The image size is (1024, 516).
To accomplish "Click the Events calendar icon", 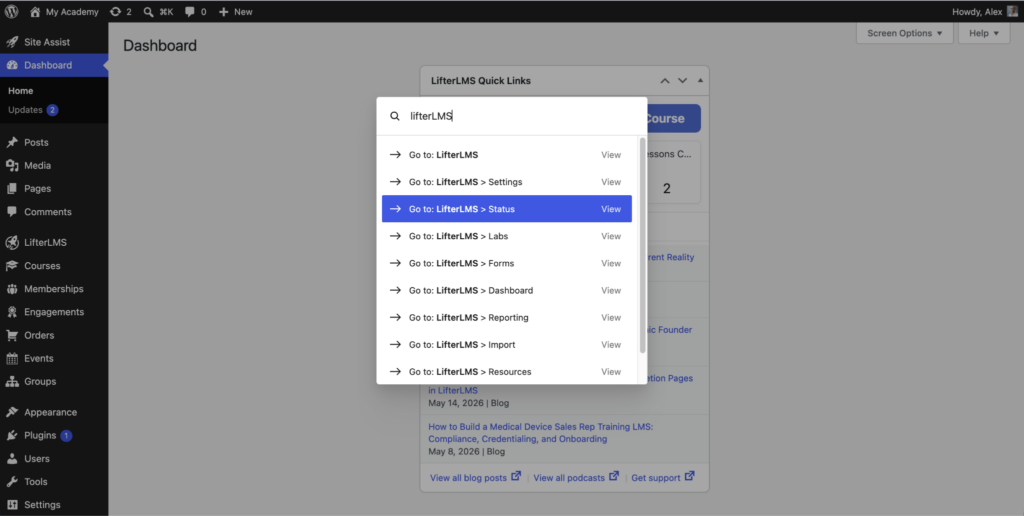I will 12,359.
